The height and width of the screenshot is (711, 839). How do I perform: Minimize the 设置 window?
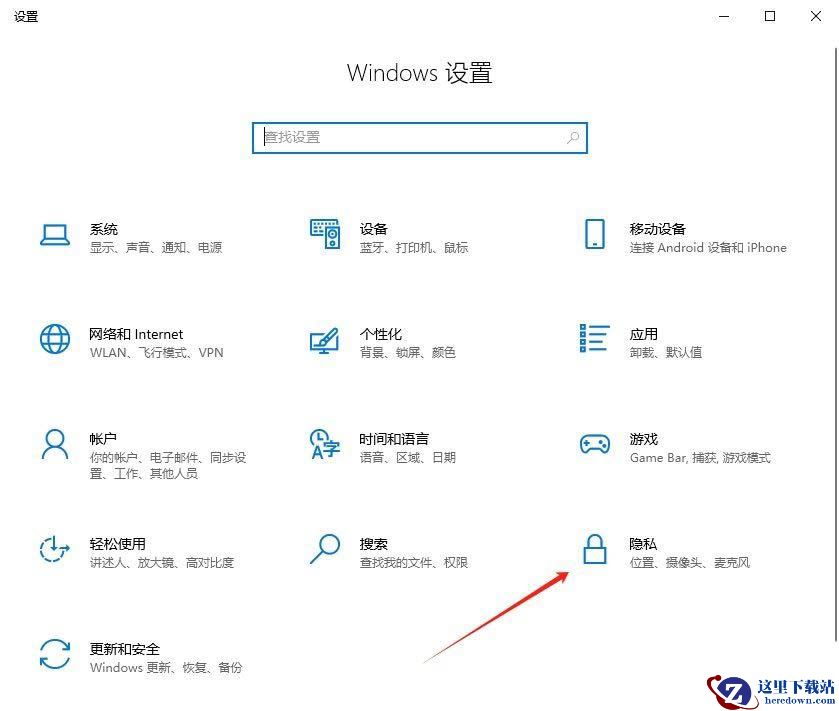(x=724, y=16)
